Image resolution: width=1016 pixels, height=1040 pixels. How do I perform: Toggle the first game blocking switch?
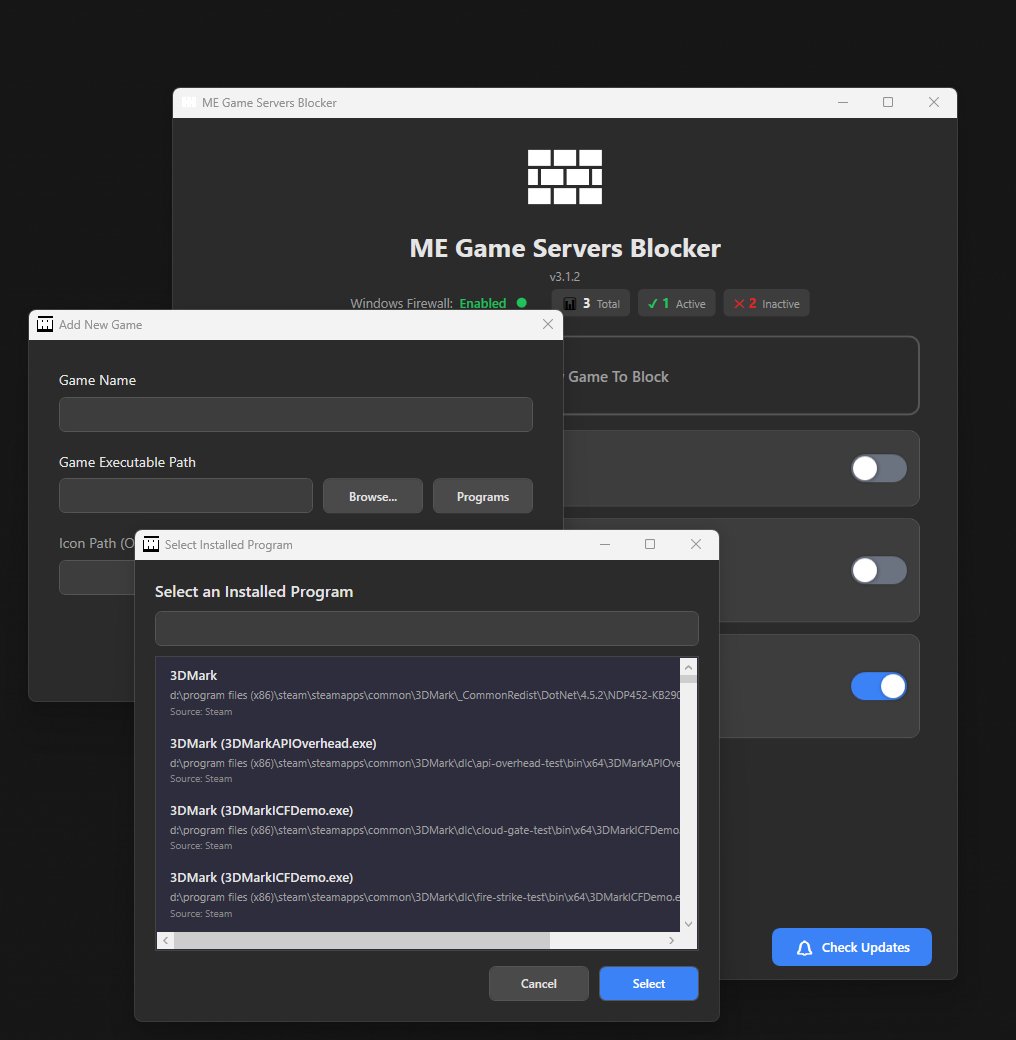[879, 468]
